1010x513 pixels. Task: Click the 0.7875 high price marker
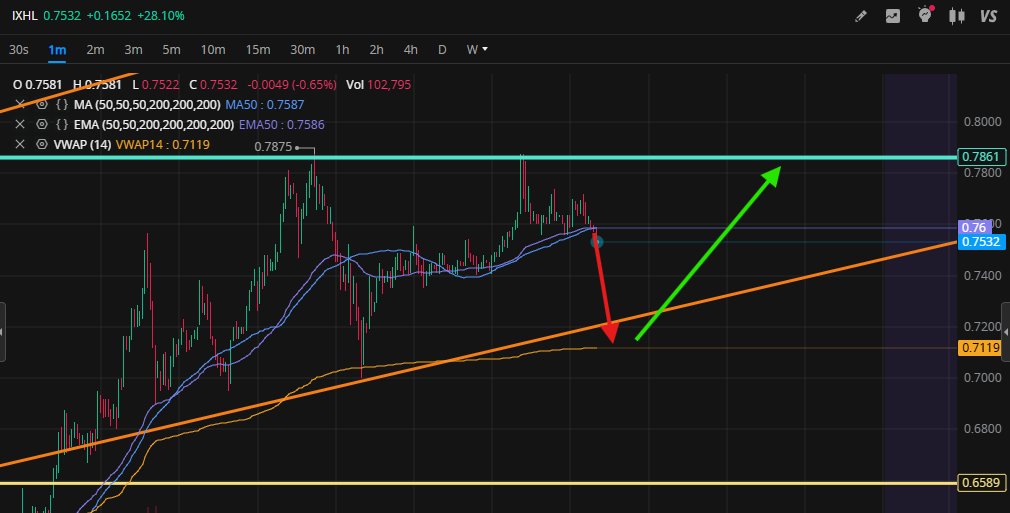click(x=273, y=147)
